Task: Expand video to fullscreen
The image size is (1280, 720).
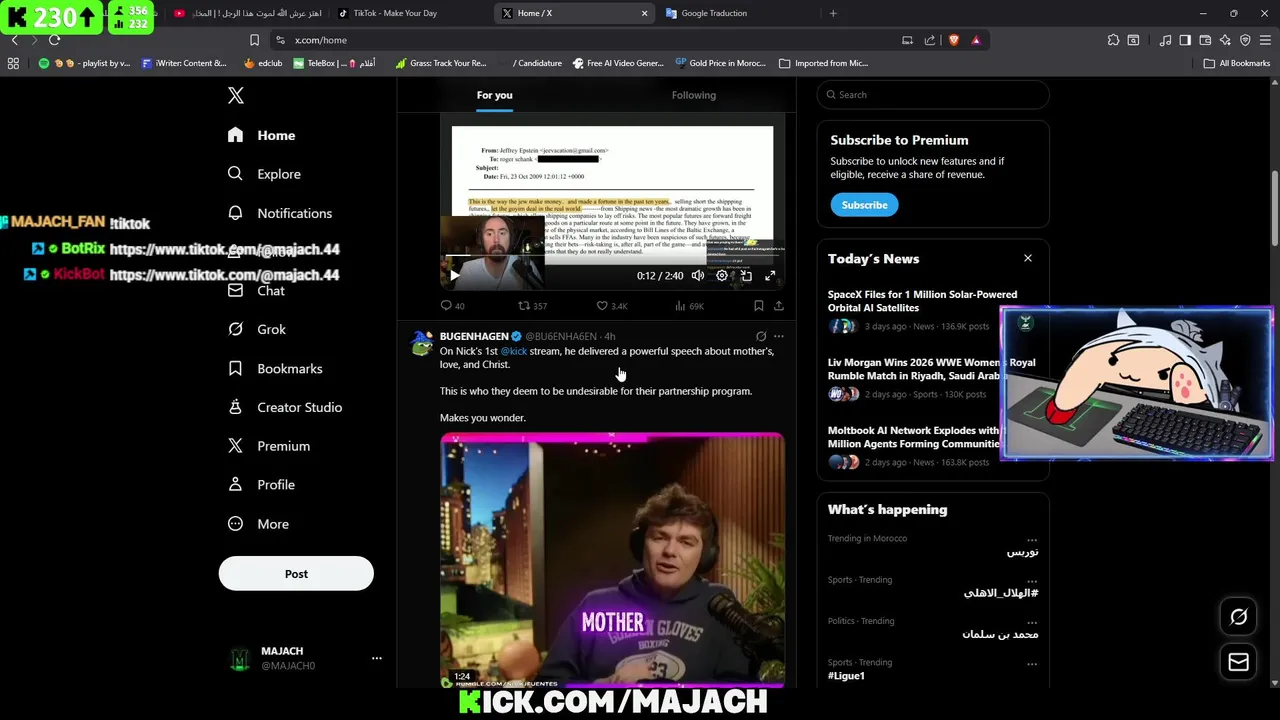Action: click(770, 276)
